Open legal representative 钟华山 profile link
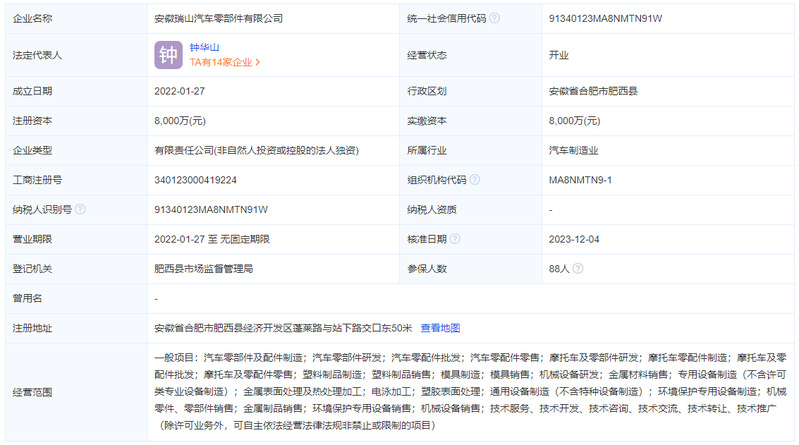Screen dimensions: 799x445 [x=204, y=47]
